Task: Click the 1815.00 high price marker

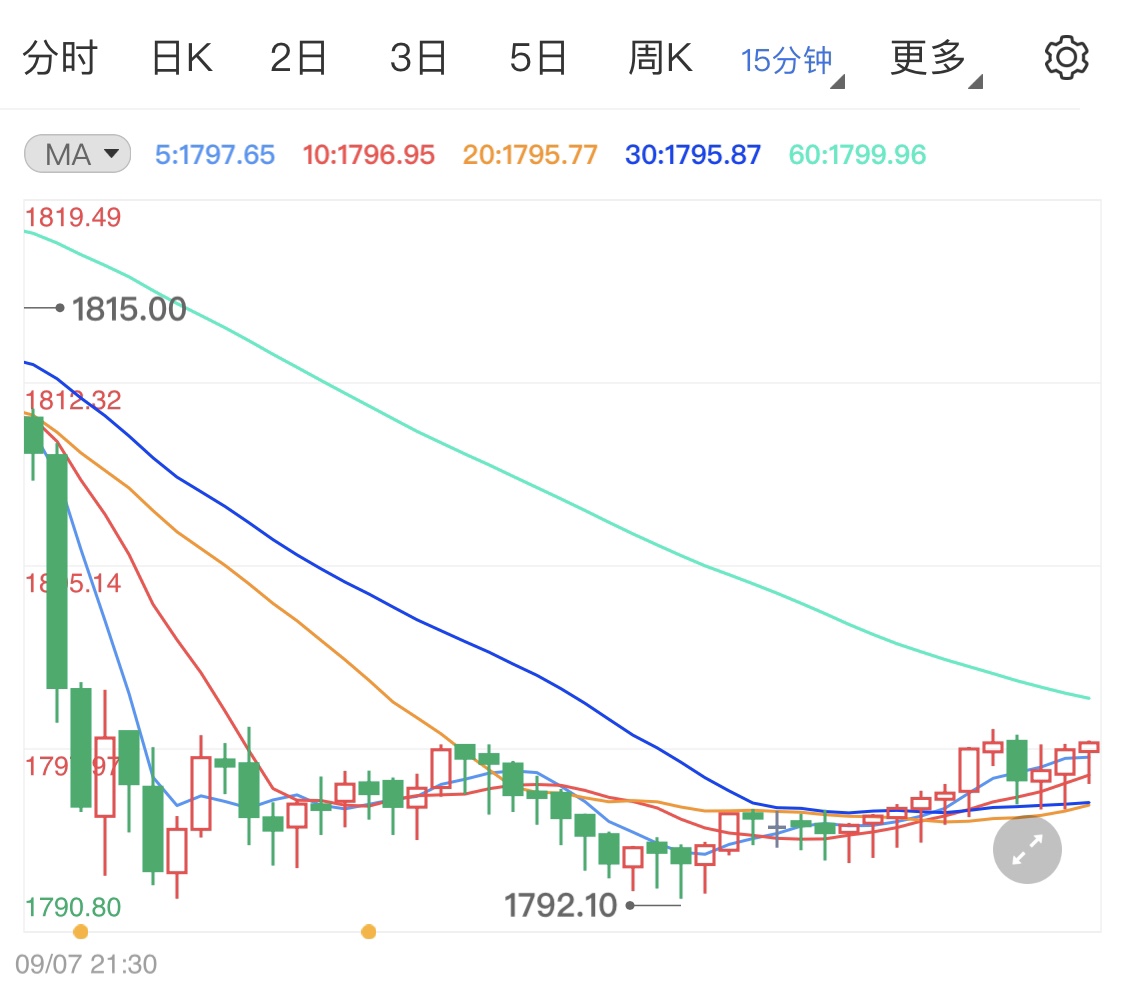Action: pyautogui.click(x=129, y=309)
